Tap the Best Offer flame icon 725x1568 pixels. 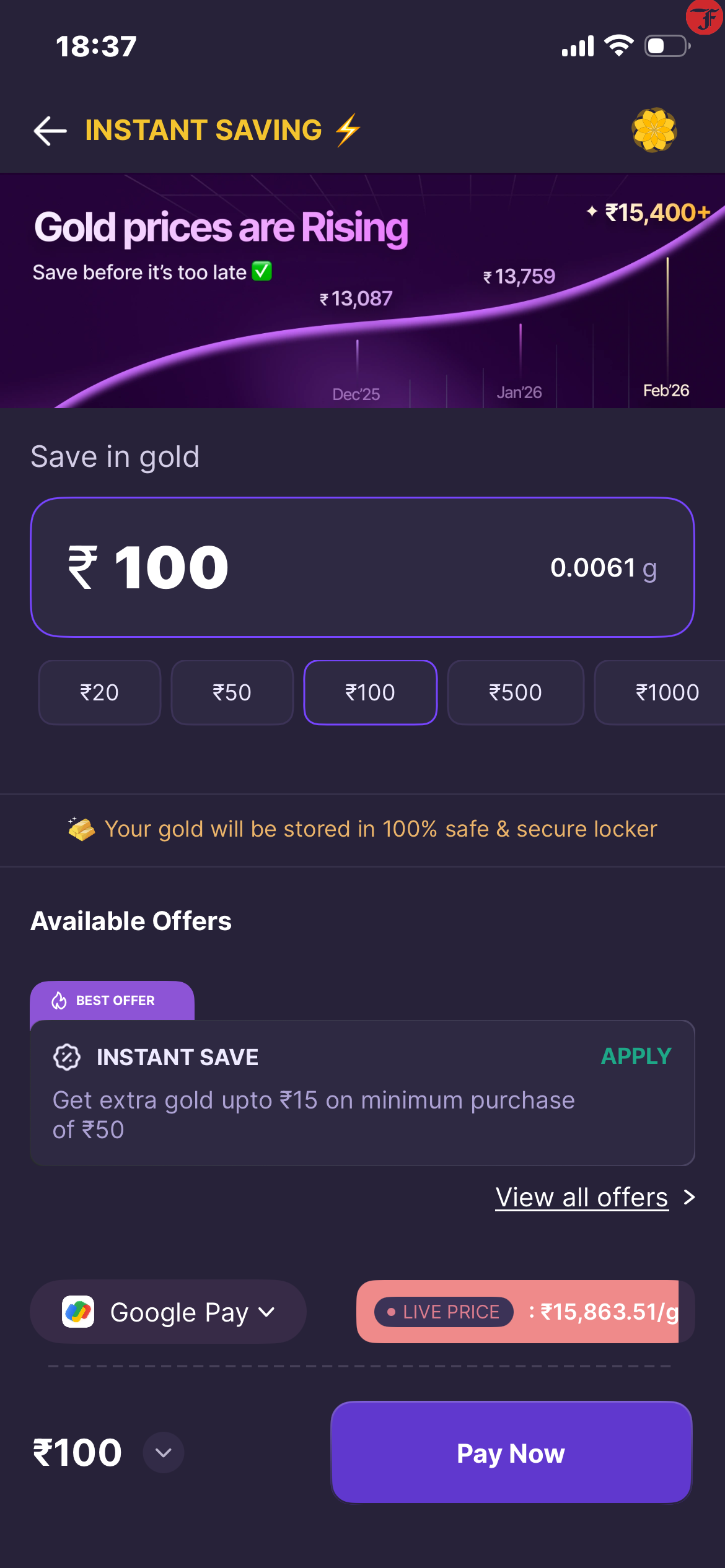click(x=59, y=1000)
